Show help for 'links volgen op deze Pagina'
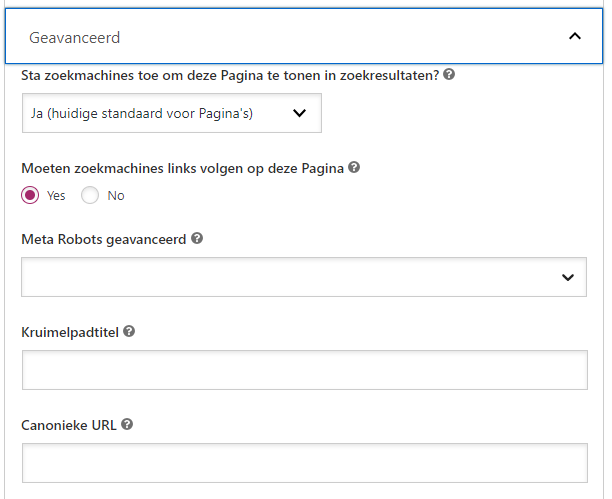 pos(354,168)
